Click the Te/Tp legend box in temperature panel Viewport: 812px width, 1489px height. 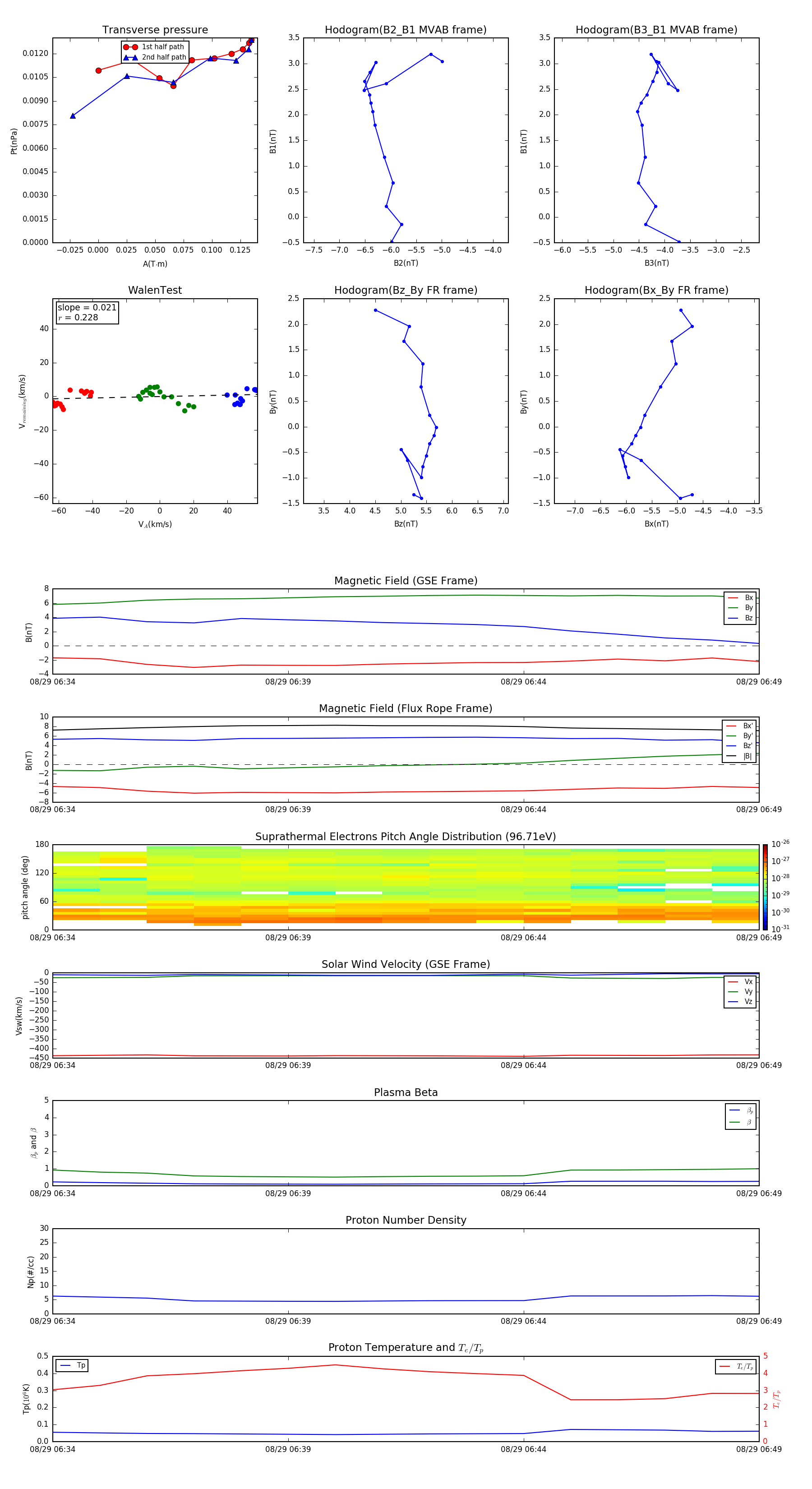736,1366
